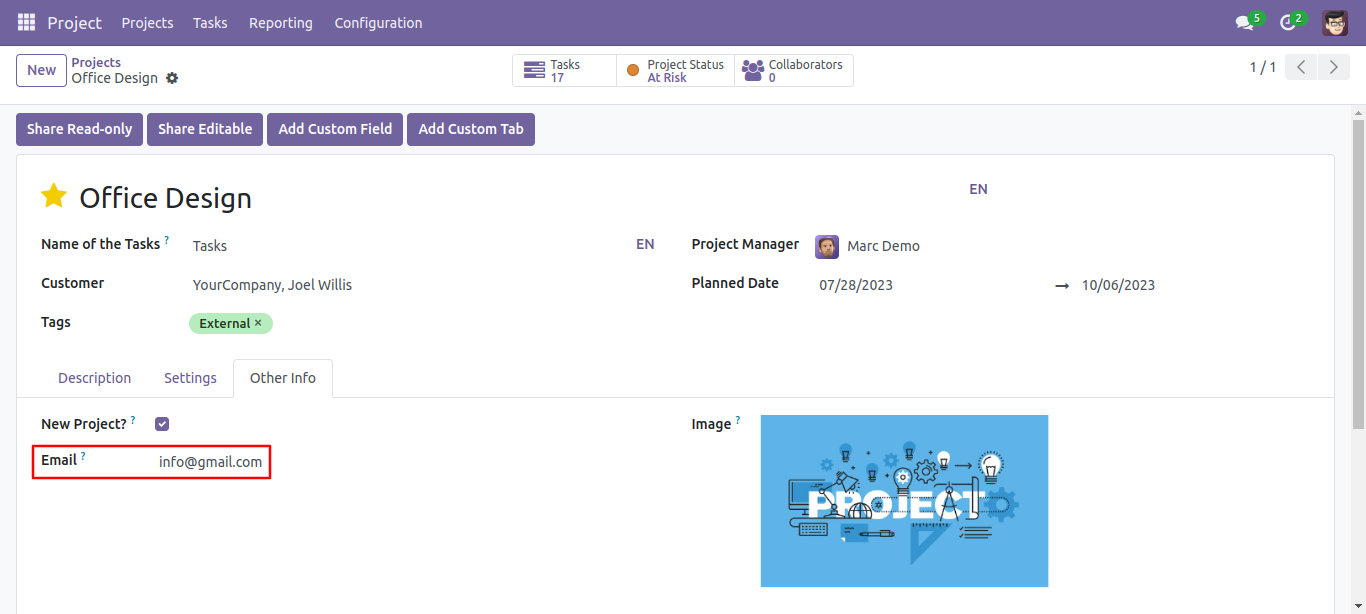This screenshot has height=614, width=1366.
Task: Open the conversations messages icon
Action: pyautogui.click(x=1245, y=22)
